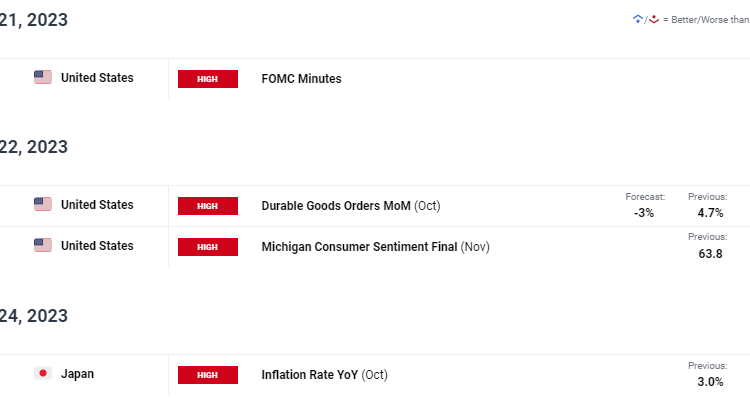The width and height of the screenshot is (750, 412).
Task: Open the FOMC Minutes event
Action: click(301, 79)
